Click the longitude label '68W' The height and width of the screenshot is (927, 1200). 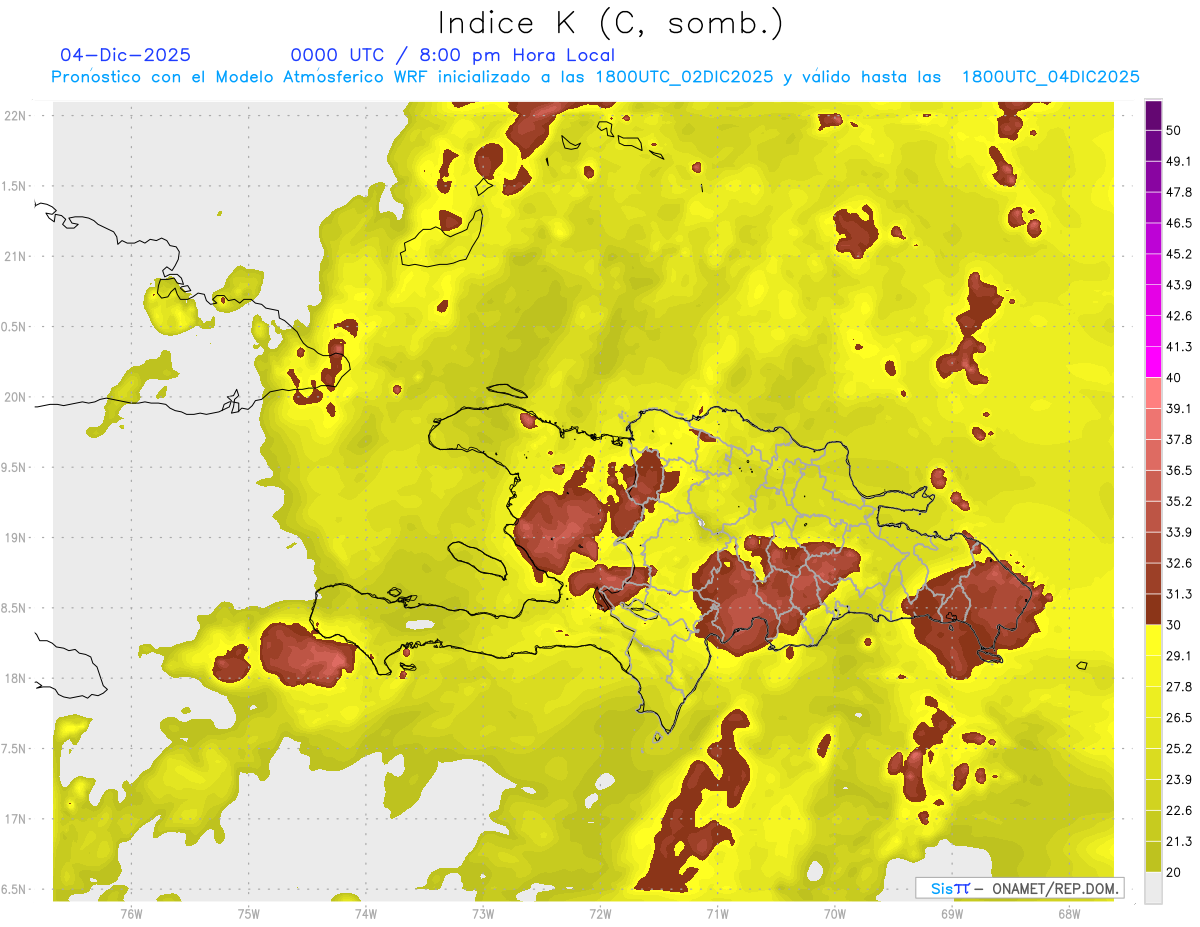coord(1068,914)
